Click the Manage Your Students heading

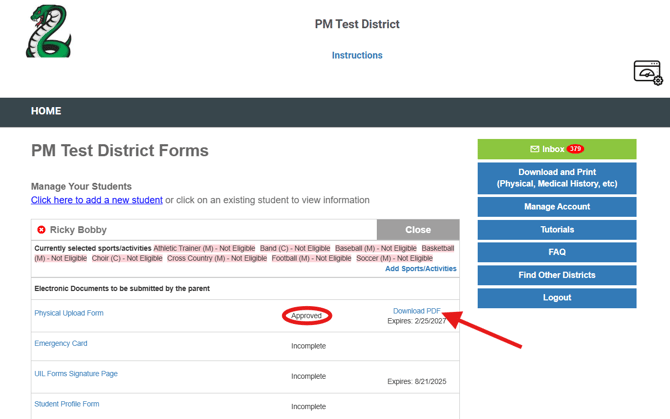tap(81, 187)
